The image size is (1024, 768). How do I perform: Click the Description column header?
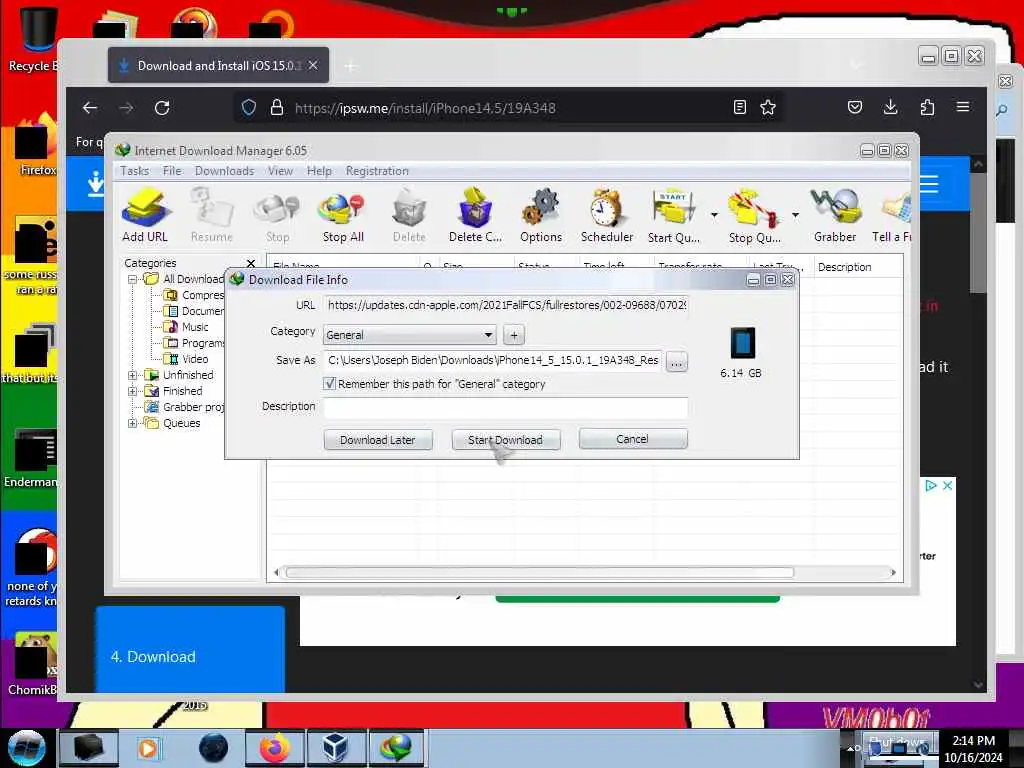844,267
